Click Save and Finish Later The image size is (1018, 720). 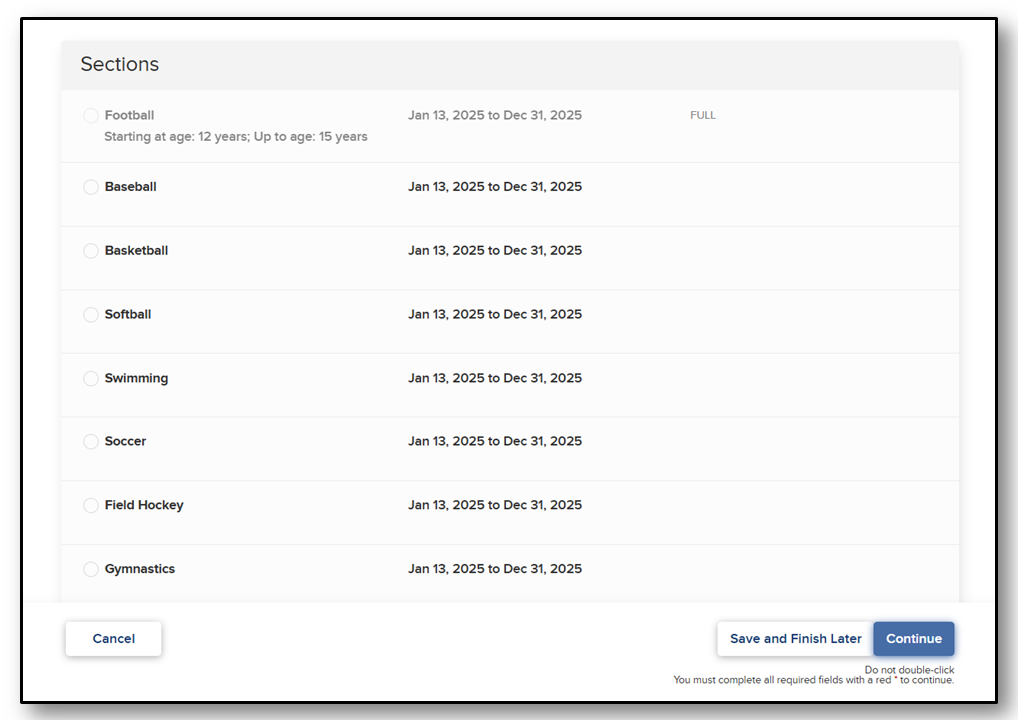[x=795, y=639]
